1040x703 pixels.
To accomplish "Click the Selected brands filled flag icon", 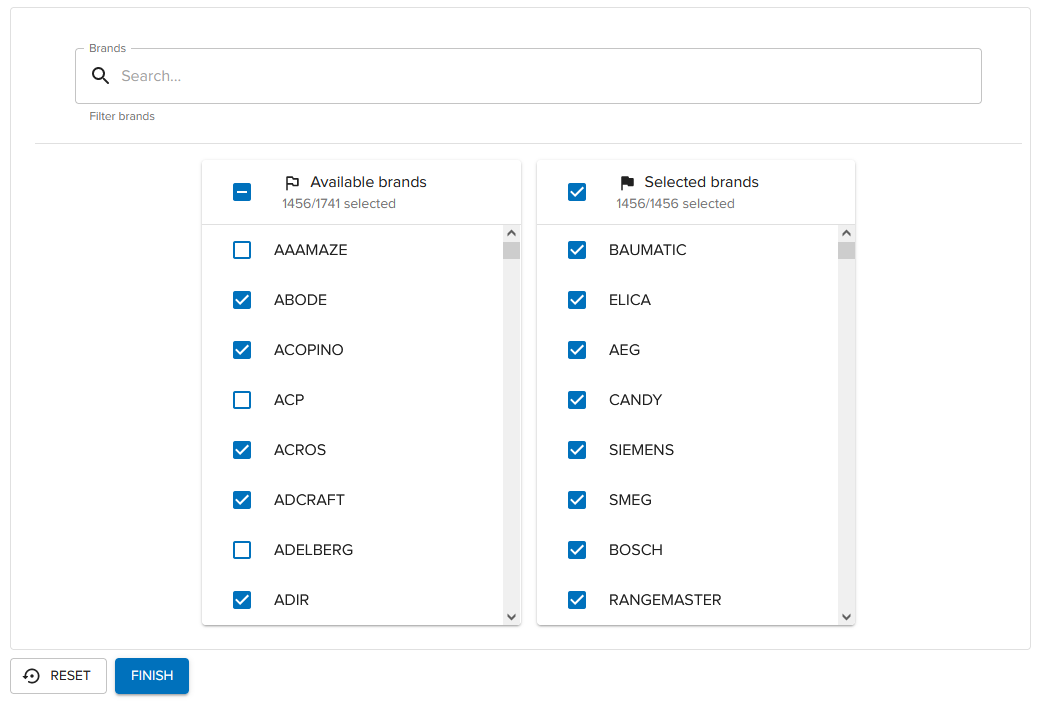I will pyautogui.click(x=627, y=182).
